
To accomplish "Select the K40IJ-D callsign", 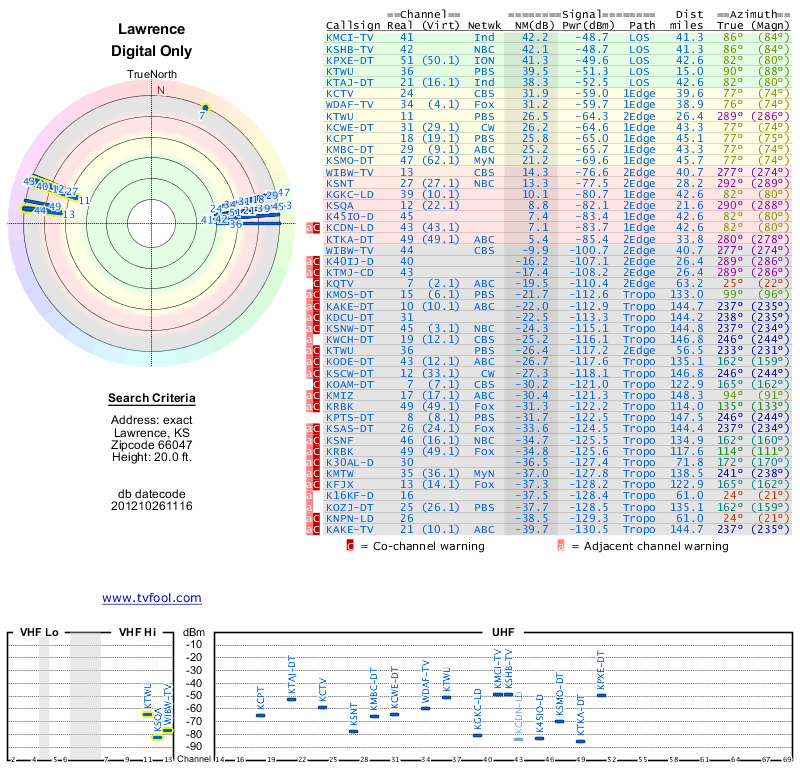I will coord(350,261).
